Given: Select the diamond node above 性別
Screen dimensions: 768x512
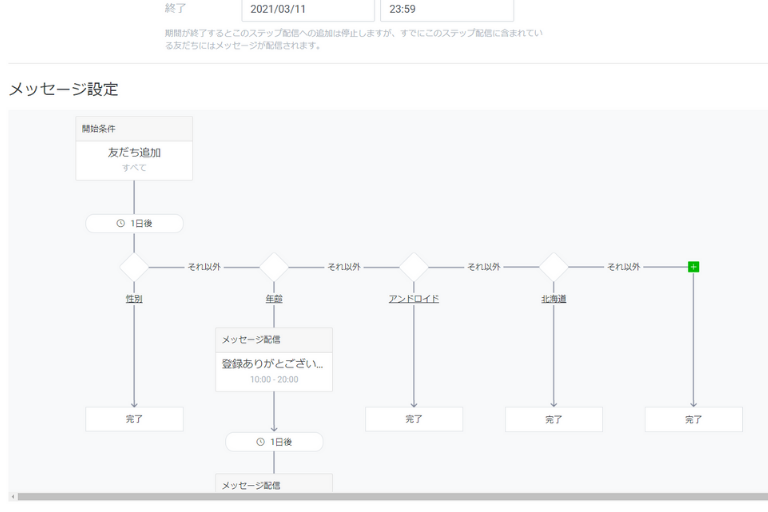Looking at the screenshot, I should coord(134,267).
